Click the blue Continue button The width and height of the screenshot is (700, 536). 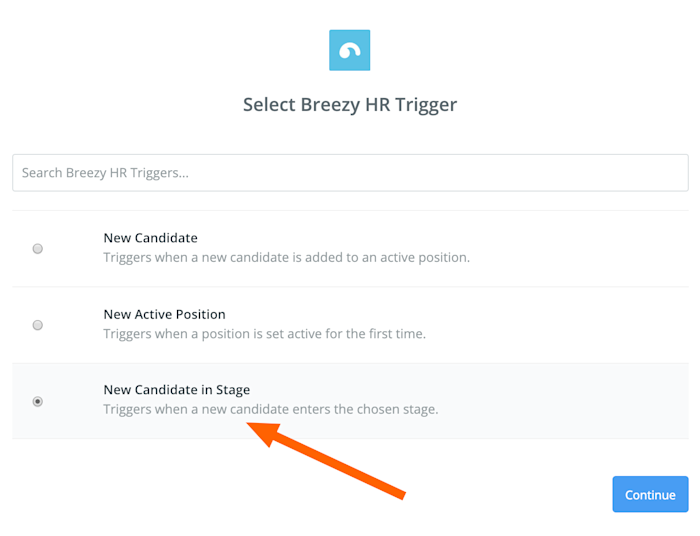650,494
